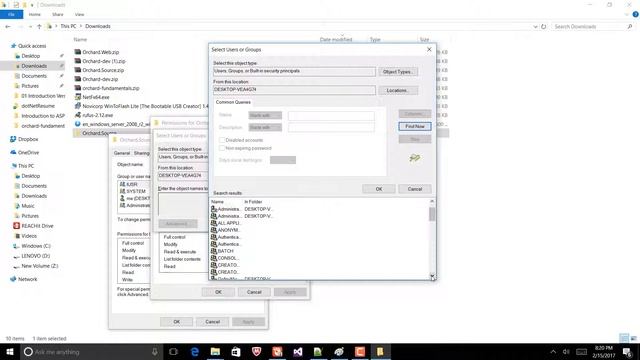
Task: Open the View ribbon tab
Action: coord(79,15)
